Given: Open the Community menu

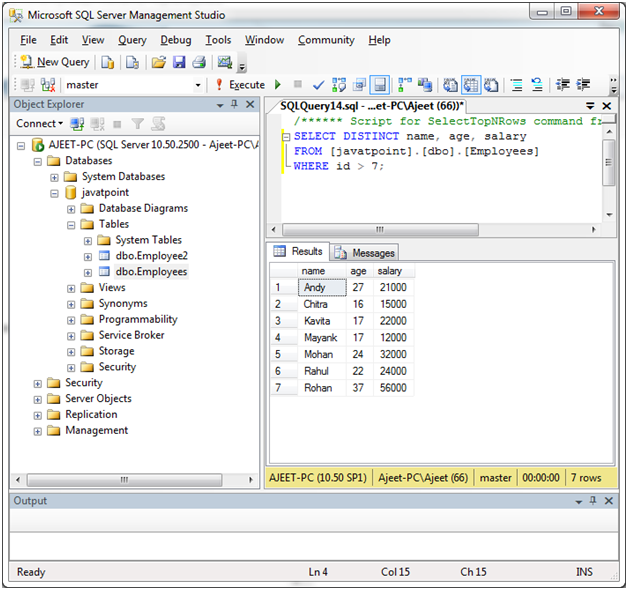Looking at the screenshot, I should click(326, 40).
